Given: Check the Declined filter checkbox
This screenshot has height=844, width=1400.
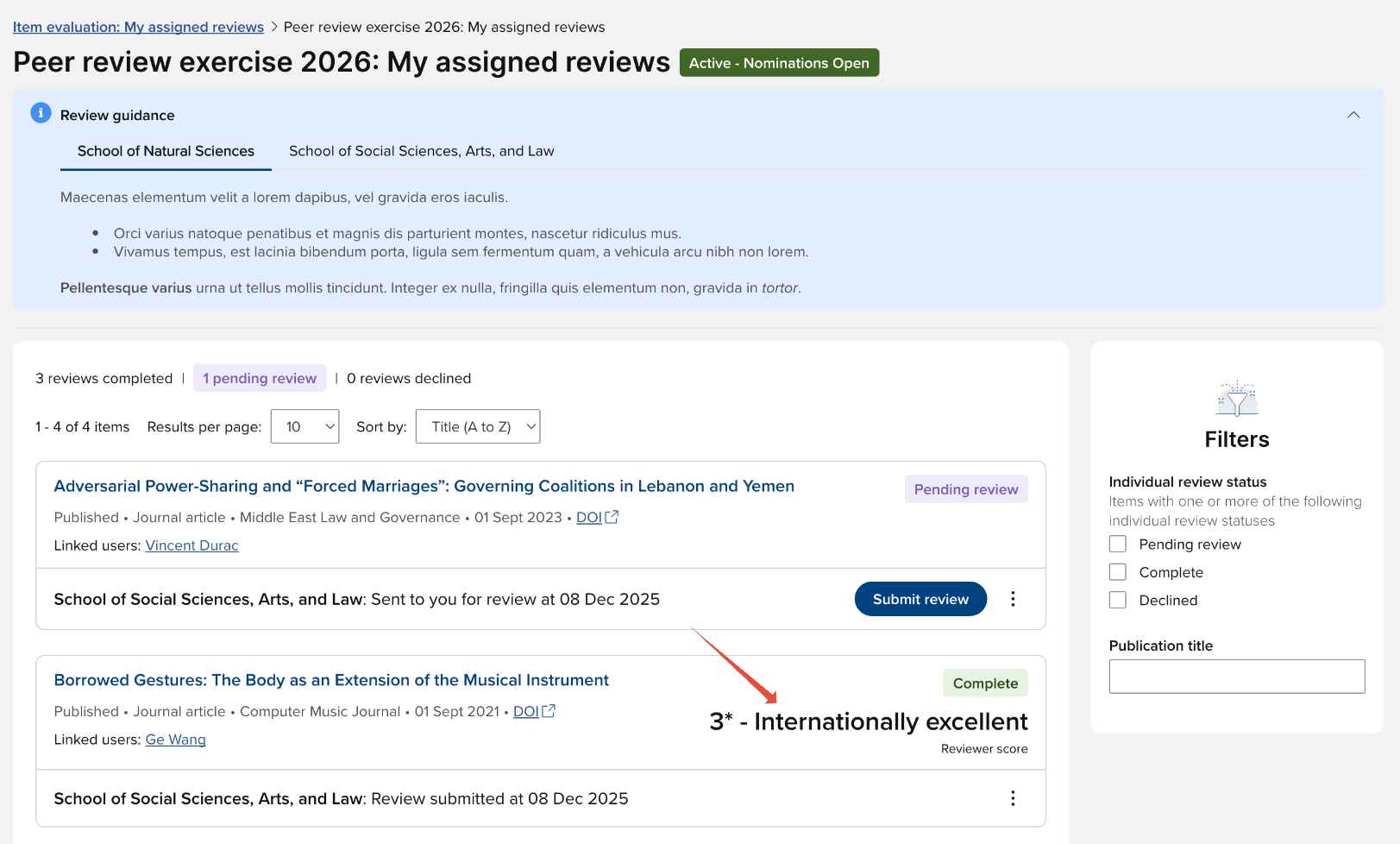Looking at the screenshot, I should click(1118, 601).
